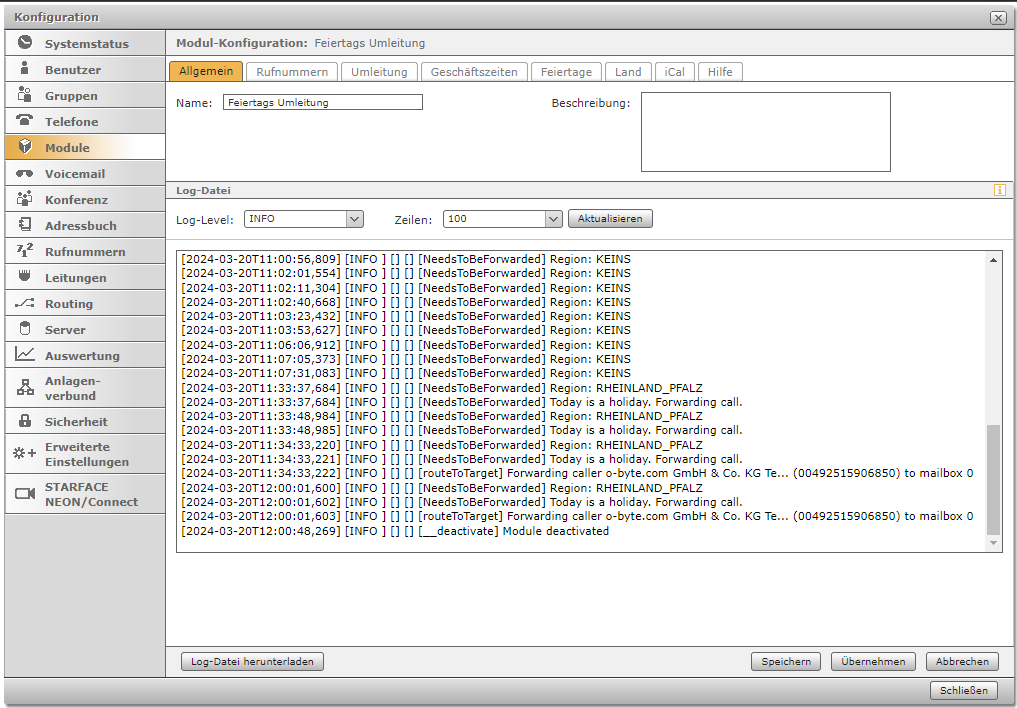
Task: Click the Sicherheit padlock icon
Action: (25, 421)
